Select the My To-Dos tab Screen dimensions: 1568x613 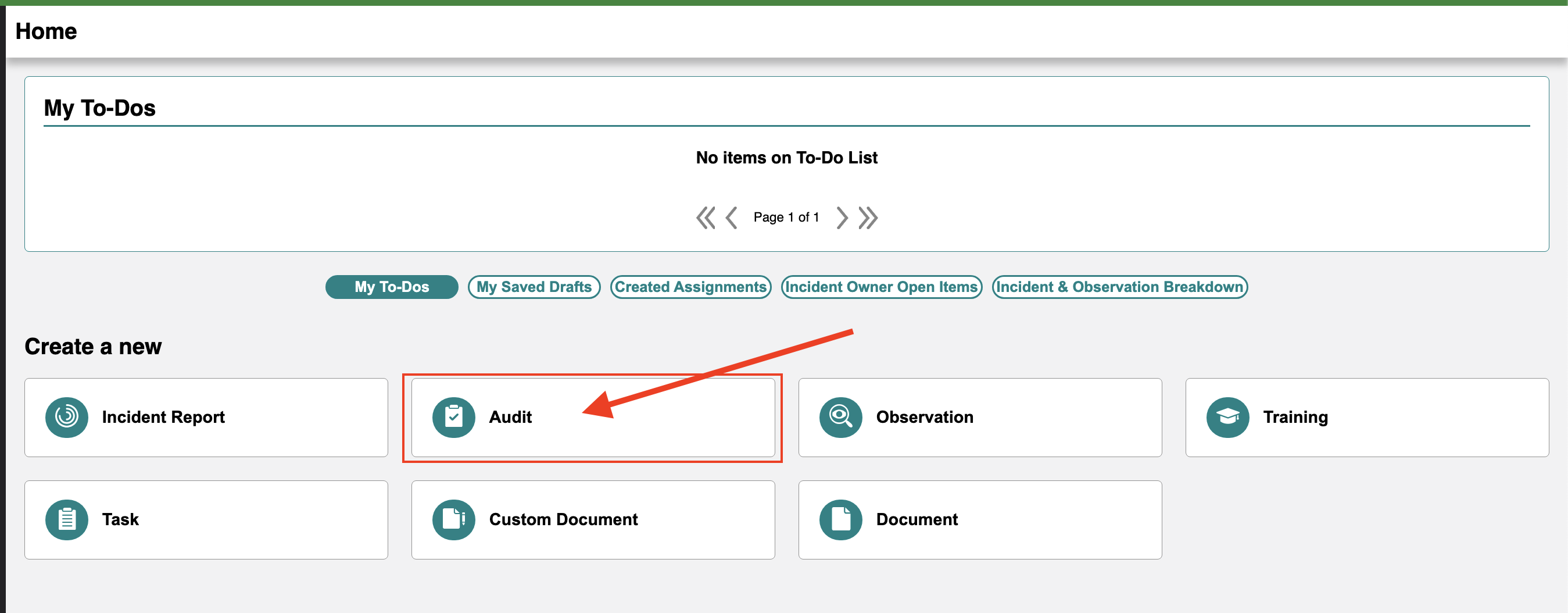(x=392, y=287)
